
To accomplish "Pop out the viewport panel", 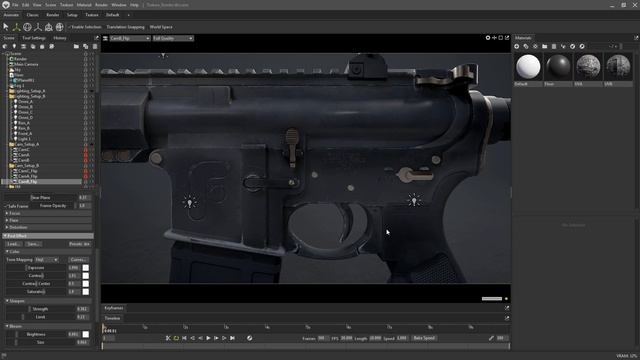I will tap(507, 38).
